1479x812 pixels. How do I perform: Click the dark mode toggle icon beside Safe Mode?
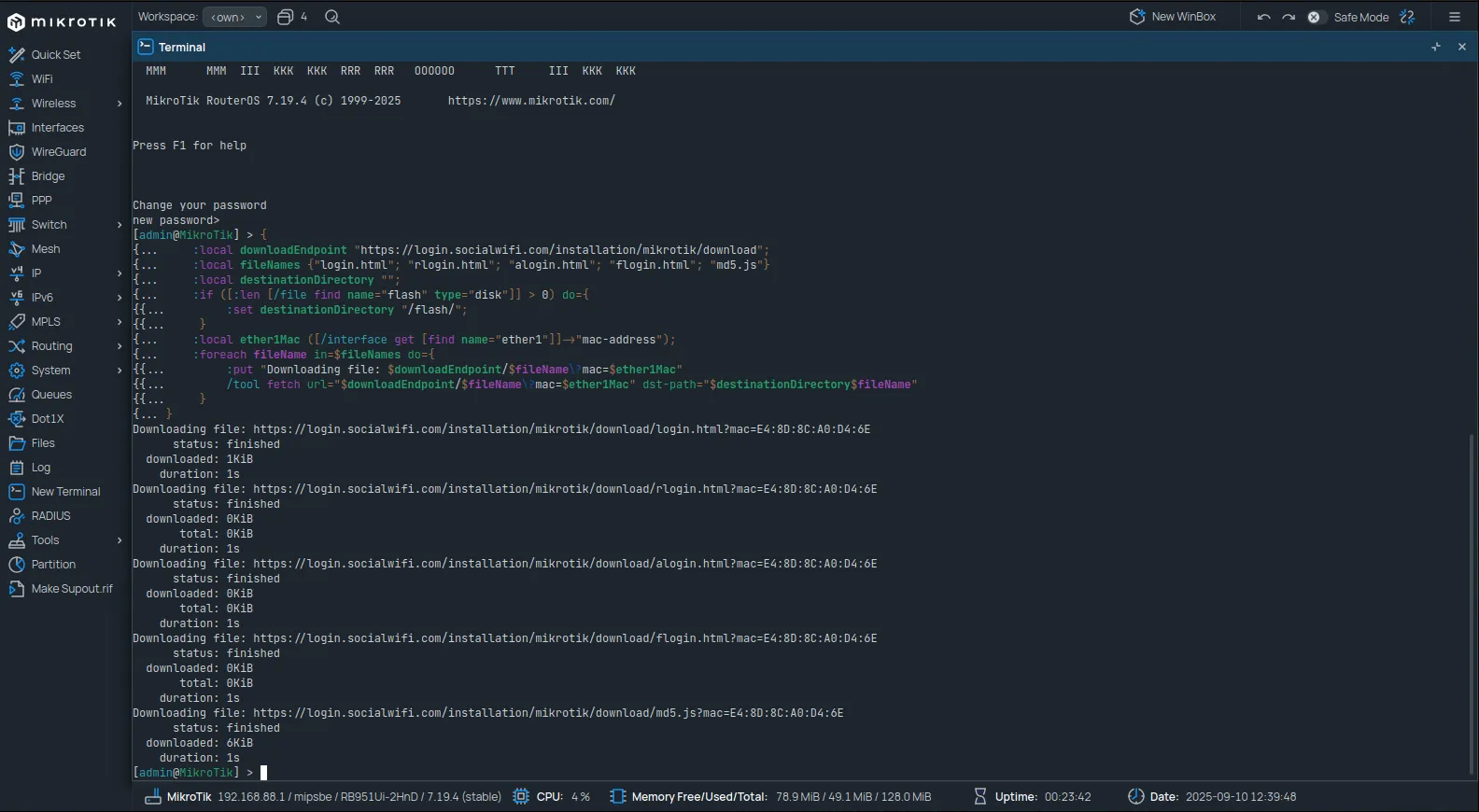(x=1408, y=17)
